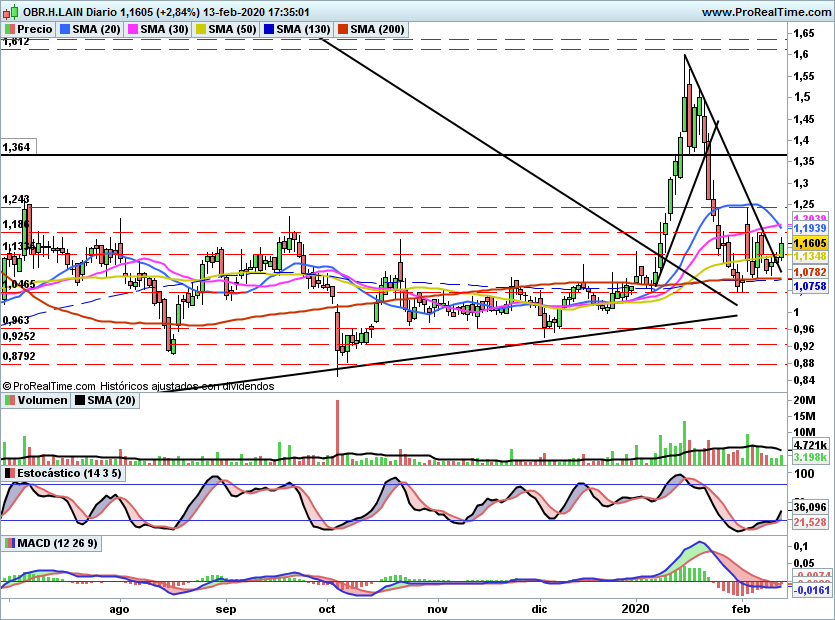
Task: Select the Estocástico (14 3 5) label
Action: [x=69, y=473]
